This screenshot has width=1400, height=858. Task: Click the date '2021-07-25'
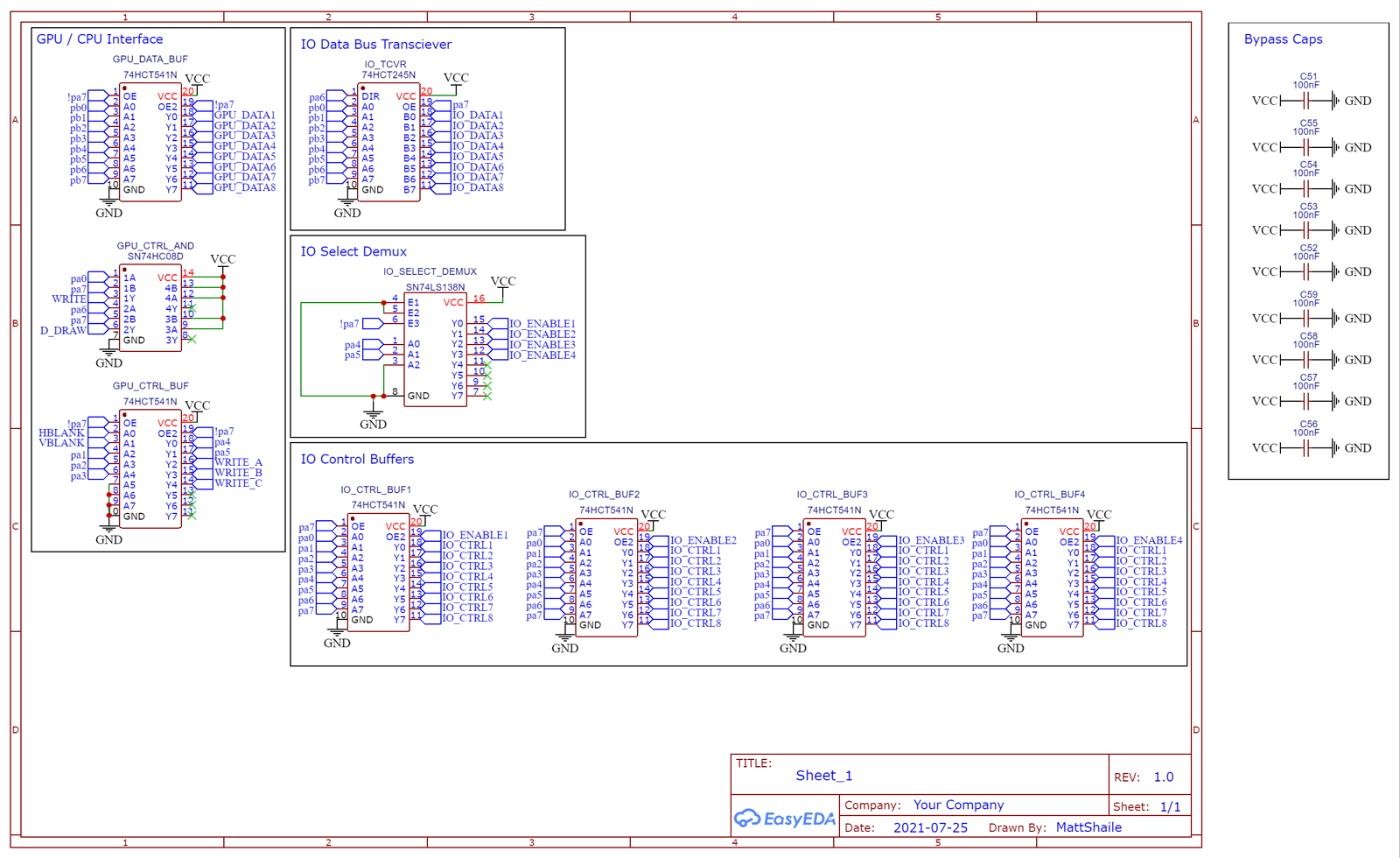(x=930, y=827)
